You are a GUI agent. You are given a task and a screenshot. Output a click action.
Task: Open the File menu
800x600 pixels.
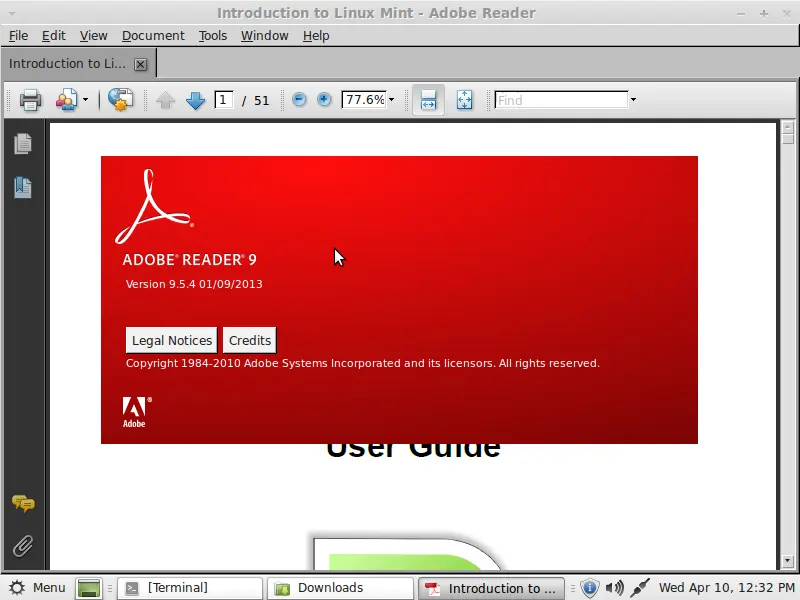[x=18, y=36]
